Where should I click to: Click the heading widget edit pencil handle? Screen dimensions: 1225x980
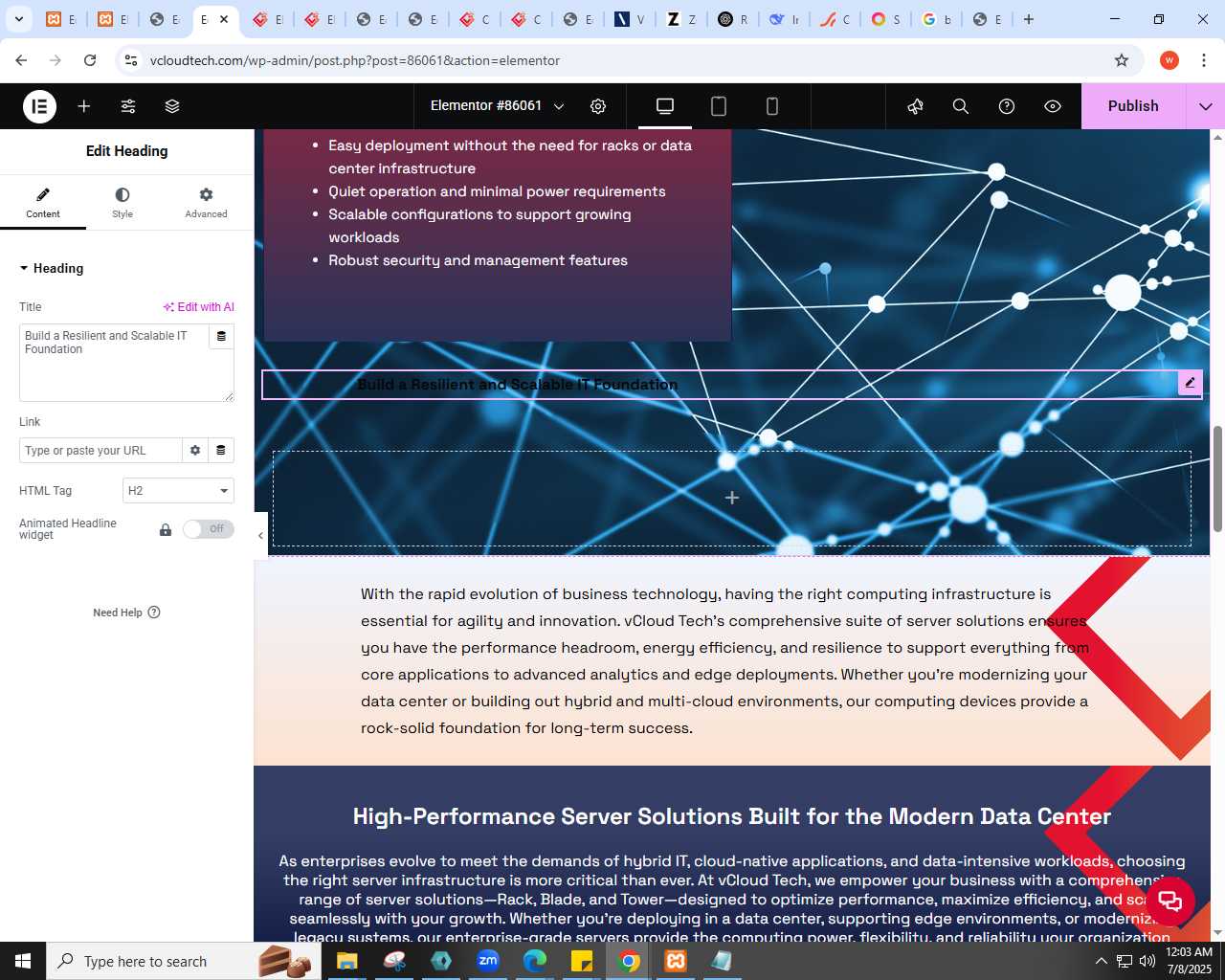pos(1190,383)
